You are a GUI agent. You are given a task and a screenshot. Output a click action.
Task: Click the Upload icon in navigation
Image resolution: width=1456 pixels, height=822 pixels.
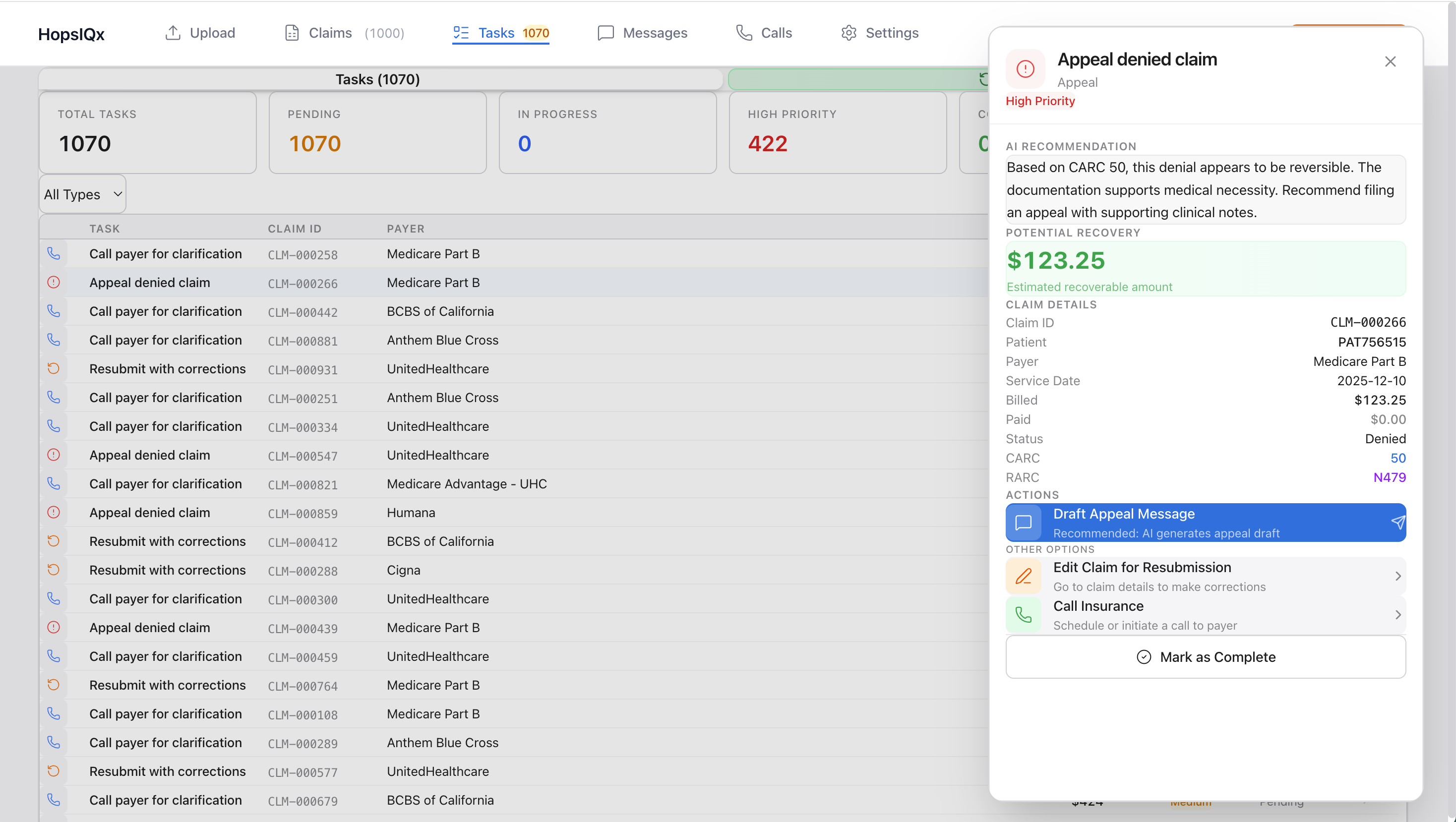173,33
